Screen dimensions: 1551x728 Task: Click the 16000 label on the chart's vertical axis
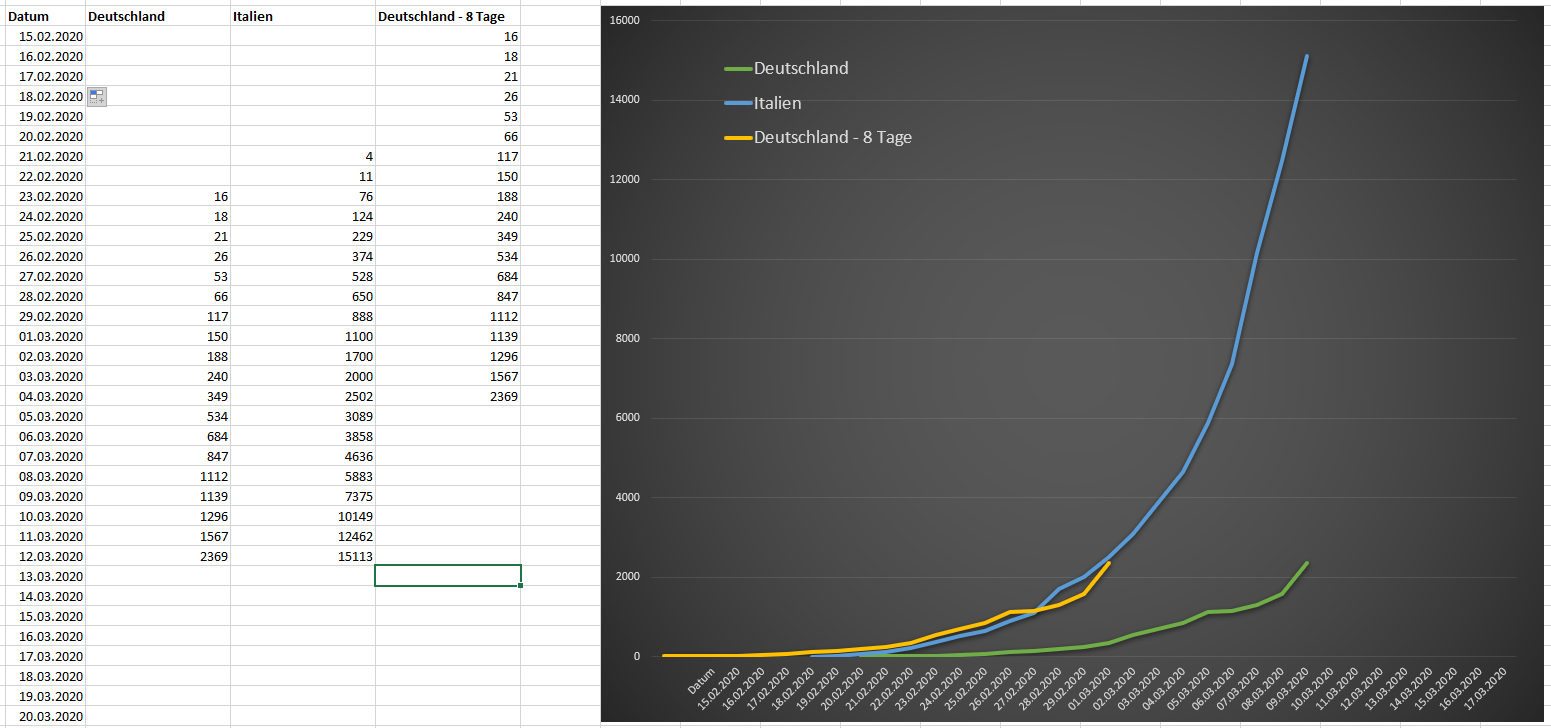(x=625, y=21)
